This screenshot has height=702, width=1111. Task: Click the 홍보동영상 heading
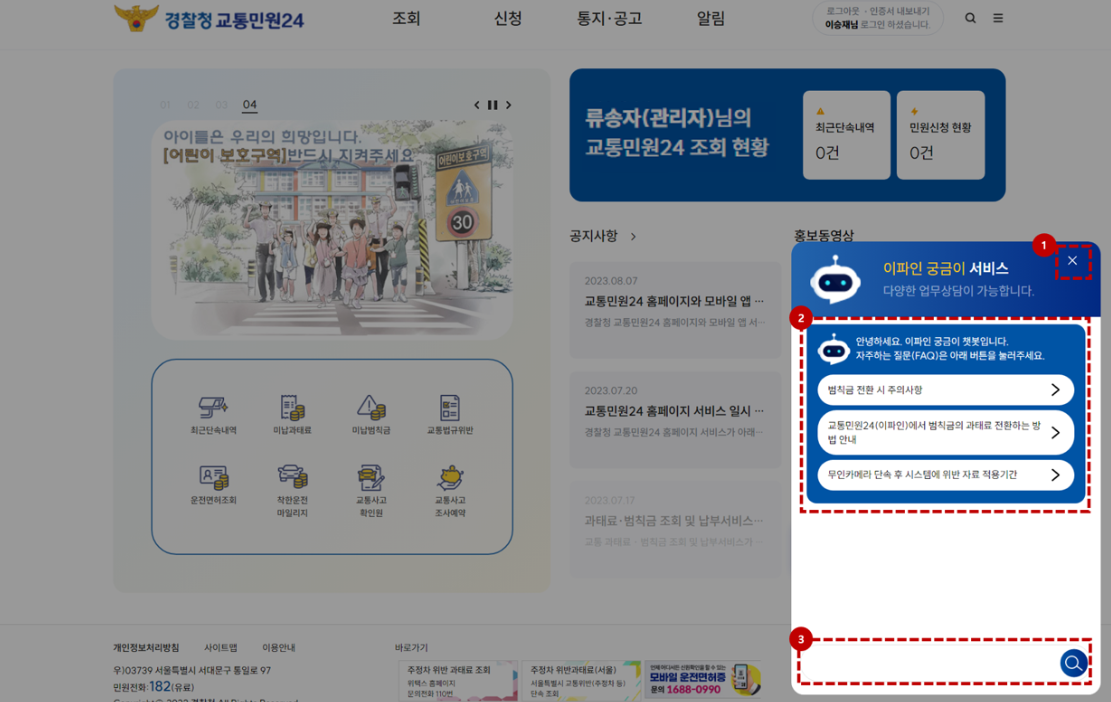(x=823, y=235)
